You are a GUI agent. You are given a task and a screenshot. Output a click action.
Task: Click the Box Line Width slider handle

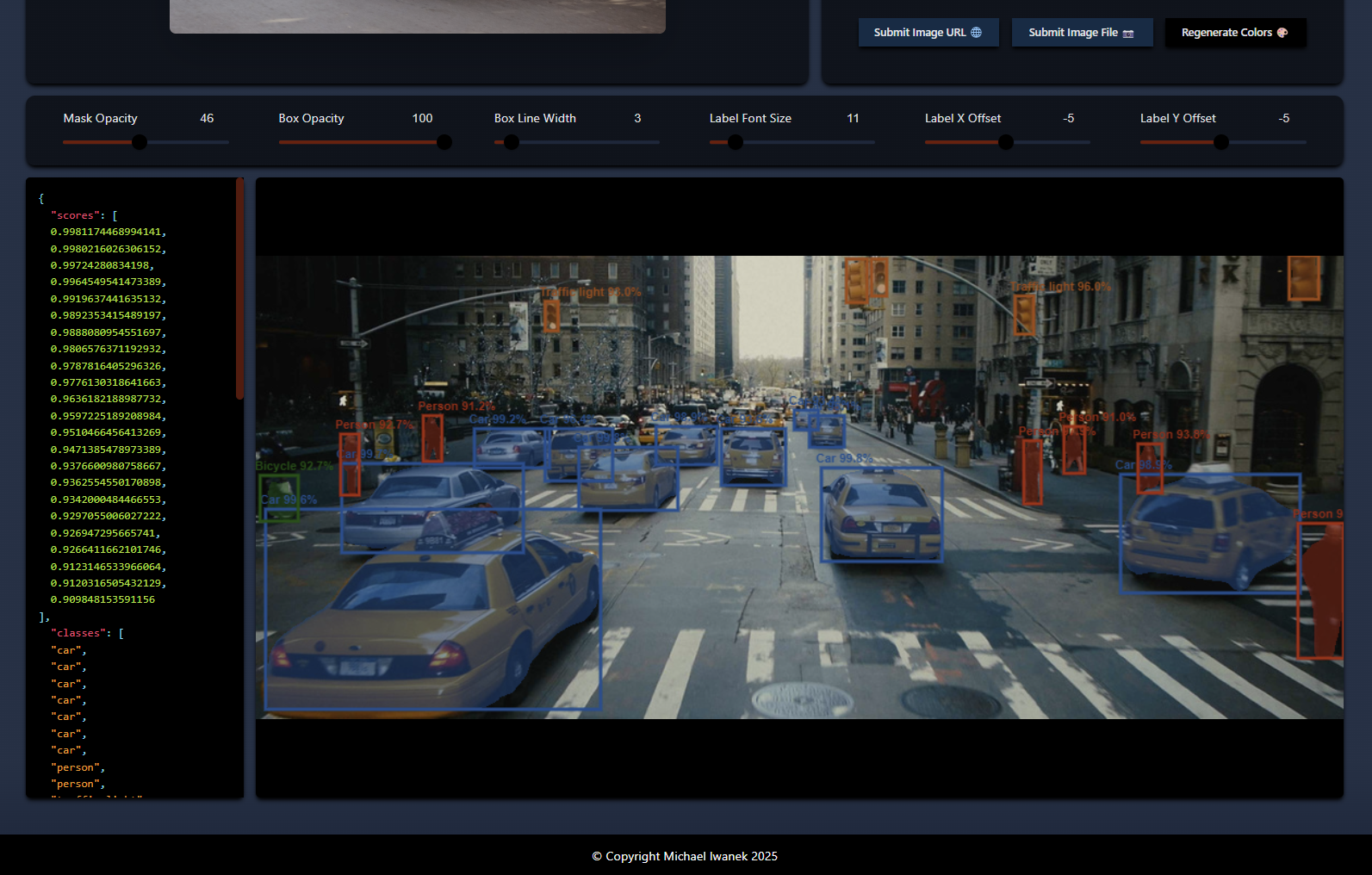pos(512,142)
